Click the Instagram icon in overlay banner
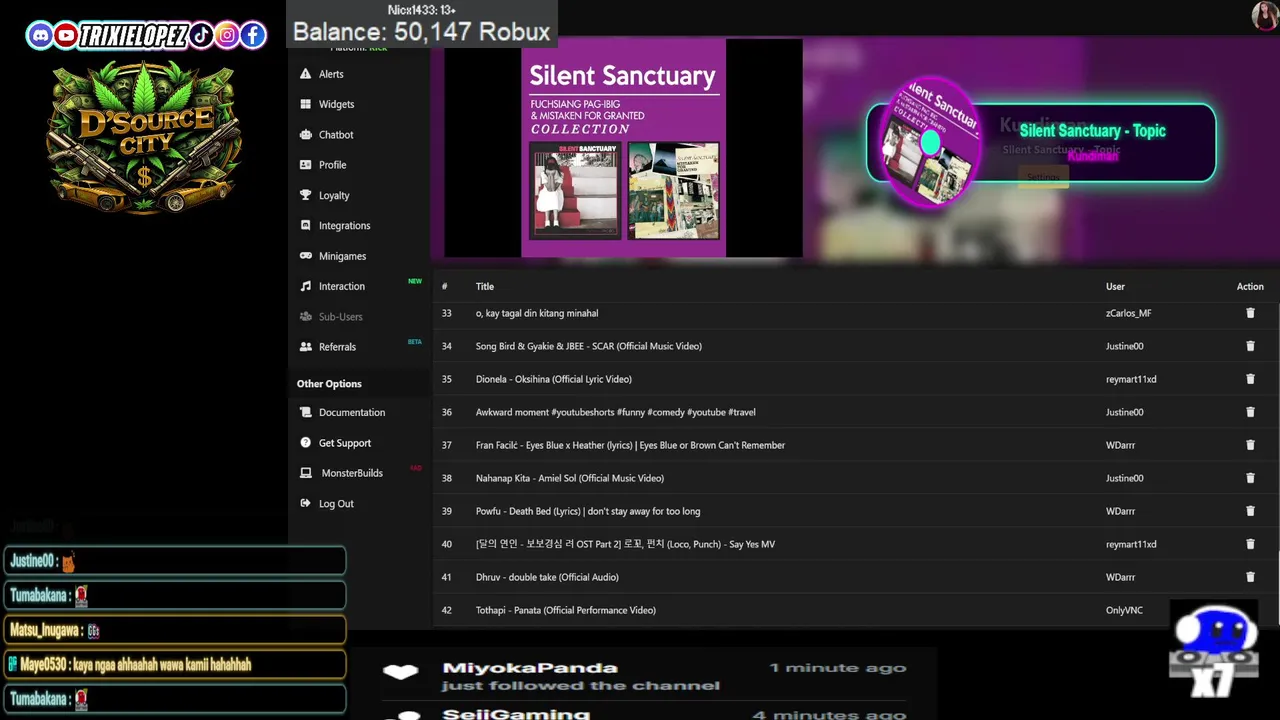The image size is (1280, 720). [x=228, y=36]
